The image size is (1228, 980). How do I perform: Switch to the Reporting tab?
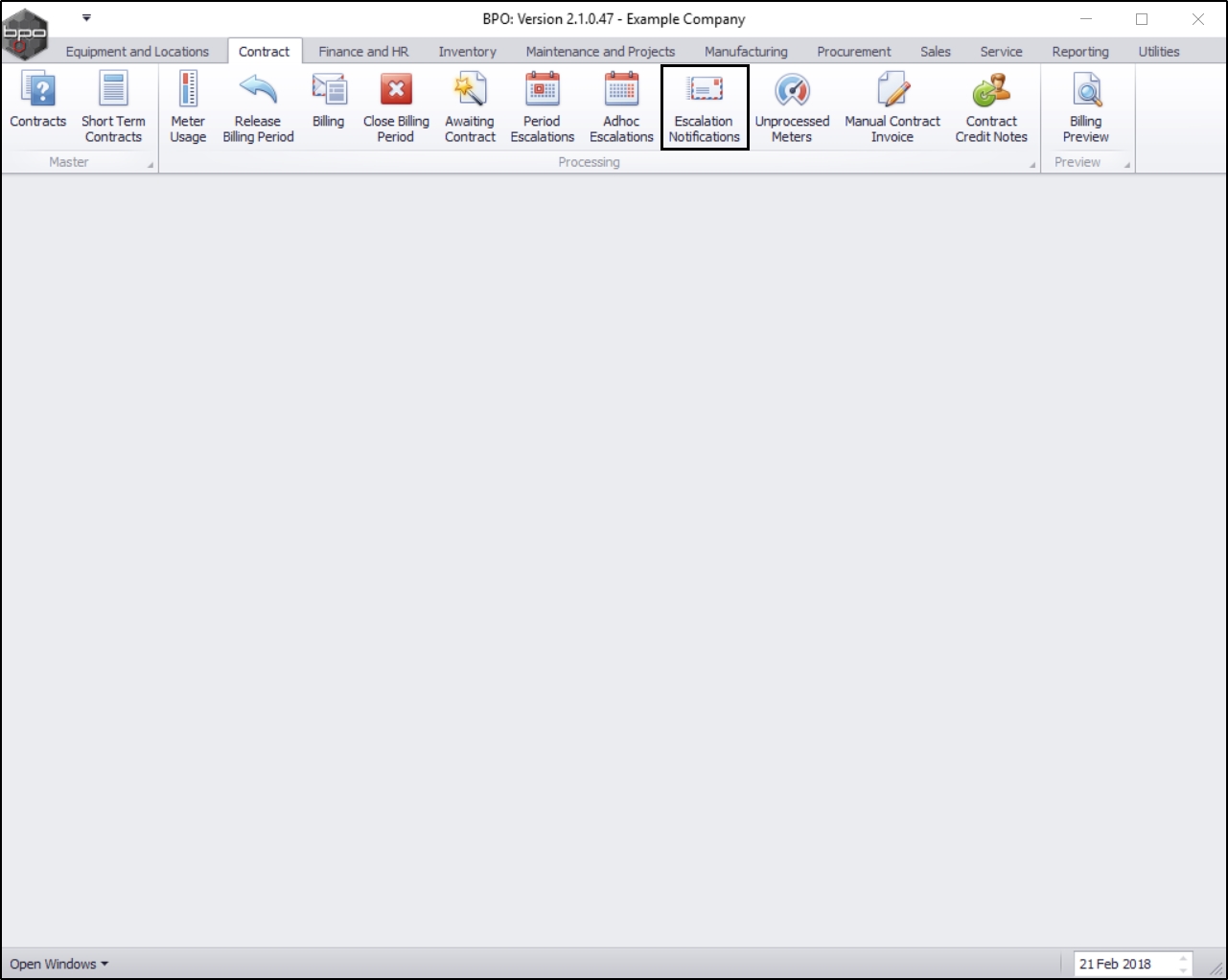pos(1080,52)
